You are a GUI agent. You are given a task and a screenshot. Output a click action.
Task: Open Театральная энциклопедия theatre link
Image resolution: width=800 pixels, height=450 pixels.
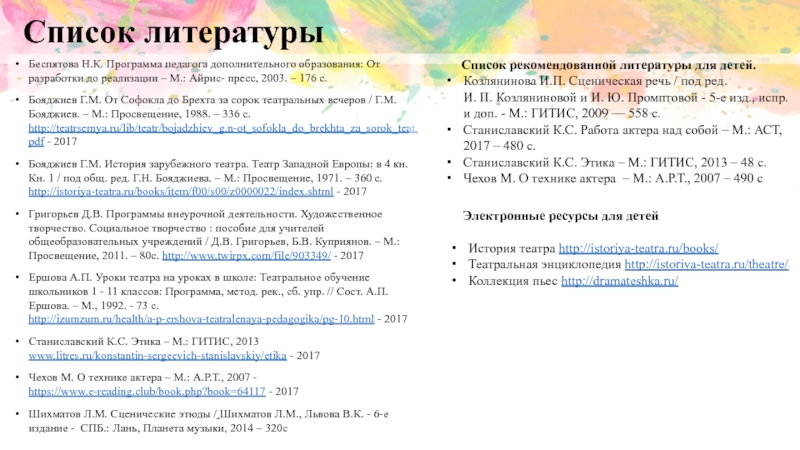point(706,264)
